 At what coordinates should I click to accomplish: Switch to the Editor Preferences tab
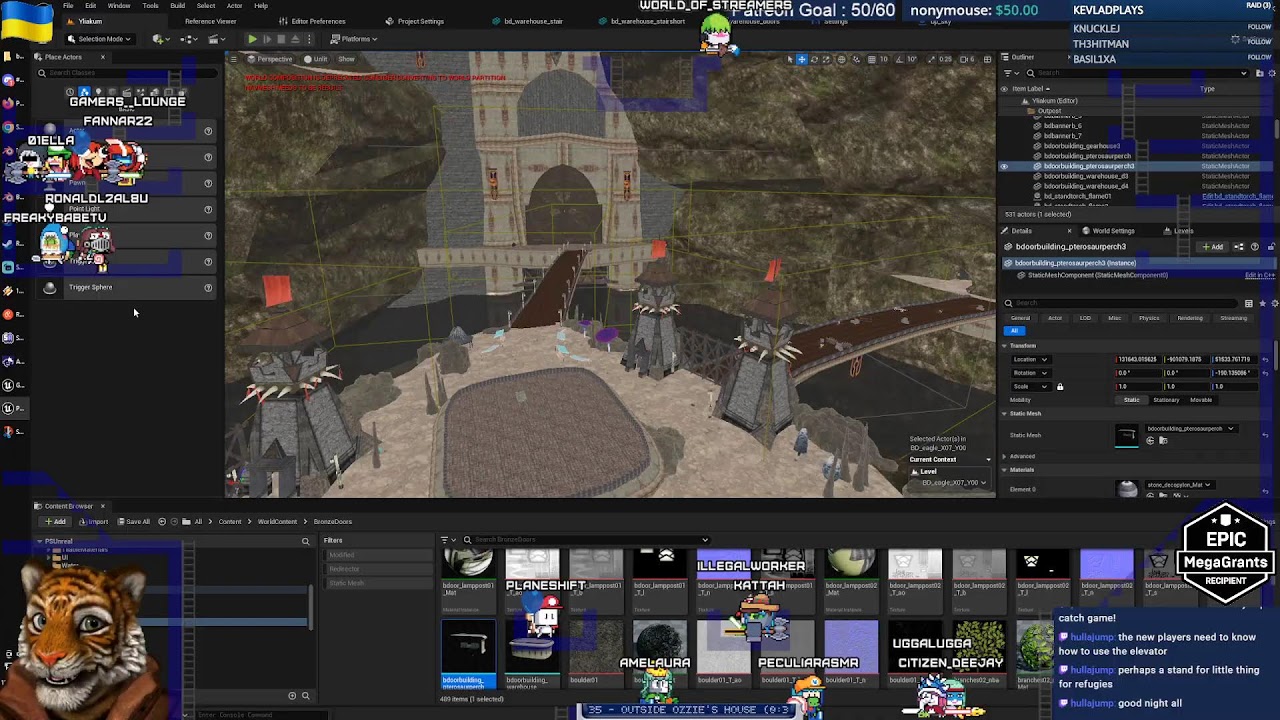point(312,21)
